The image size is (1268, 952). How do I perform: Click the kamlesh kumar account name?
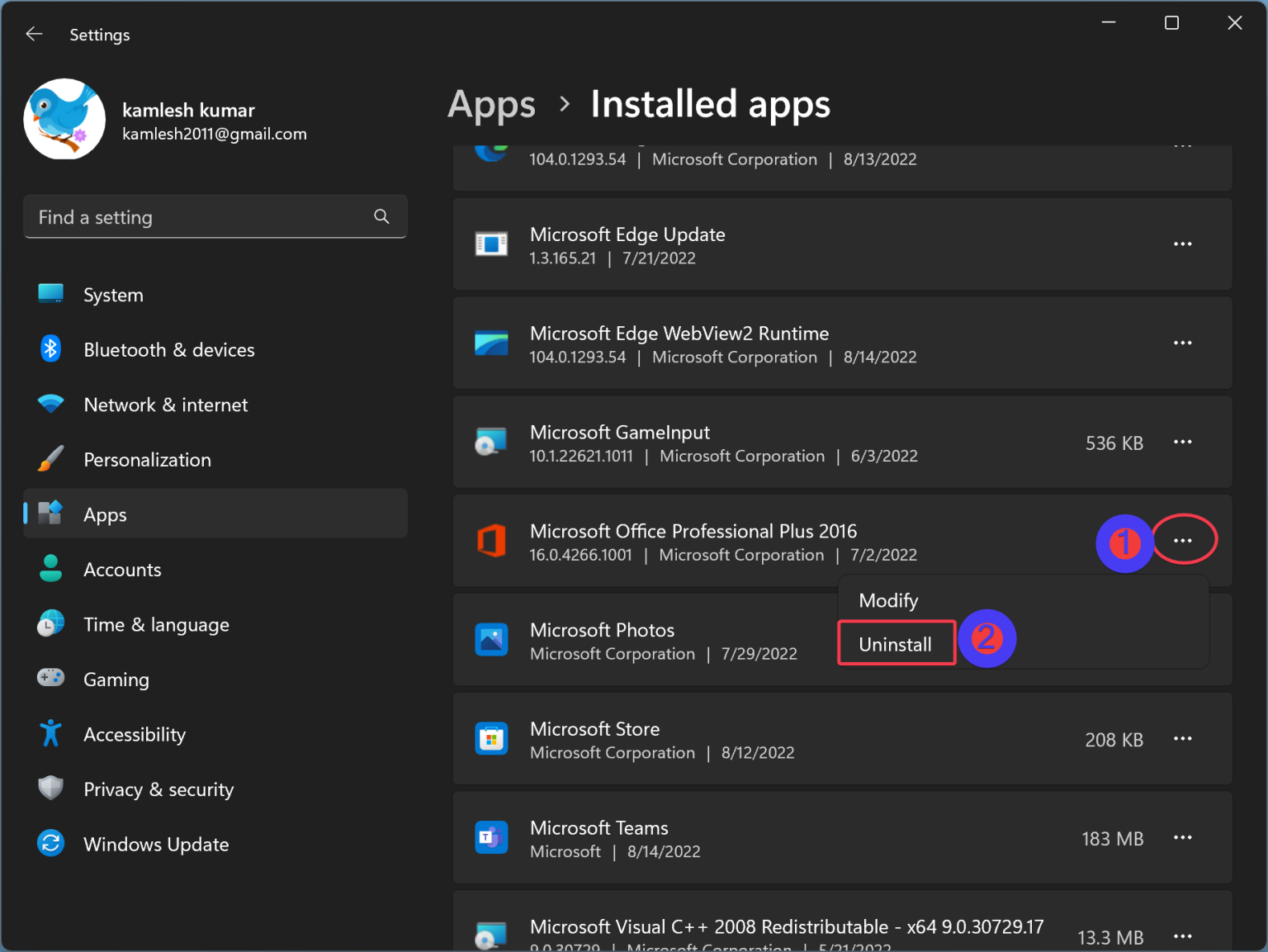click(188, 110)
